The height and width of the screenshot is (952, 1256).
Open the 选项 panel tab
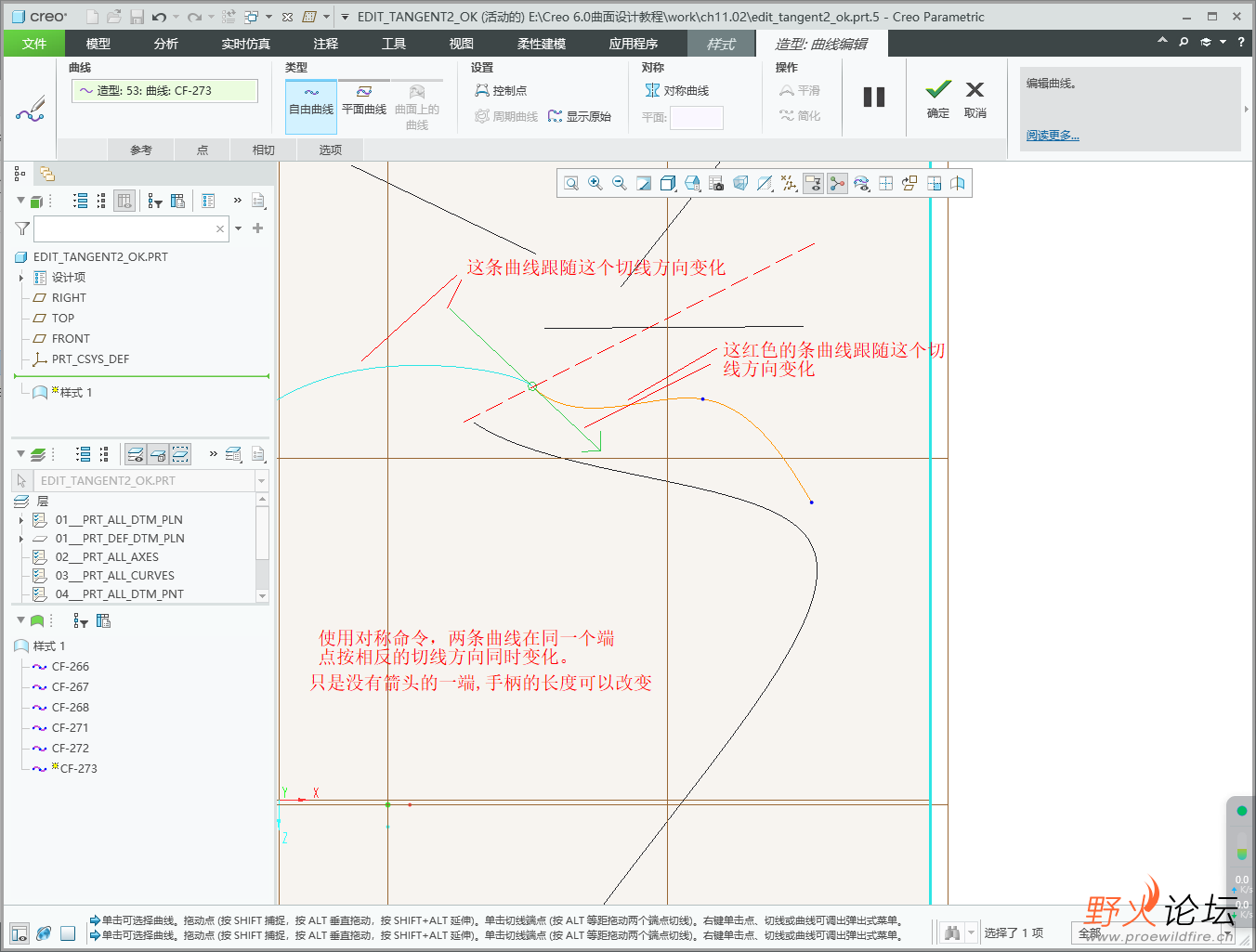click(331, 150)
